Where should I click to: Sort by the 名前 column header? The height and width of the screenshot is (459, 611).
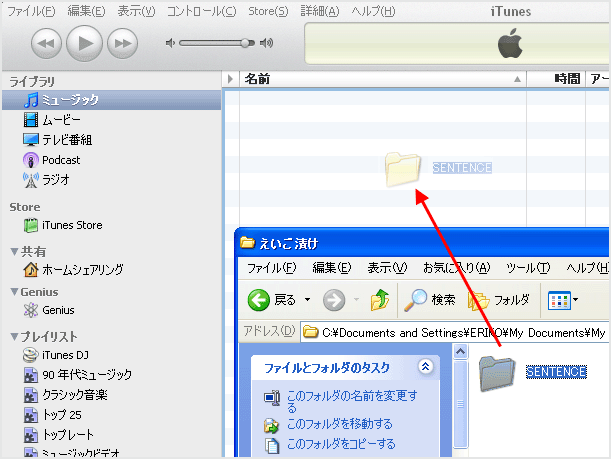click(x=383, y=79)
